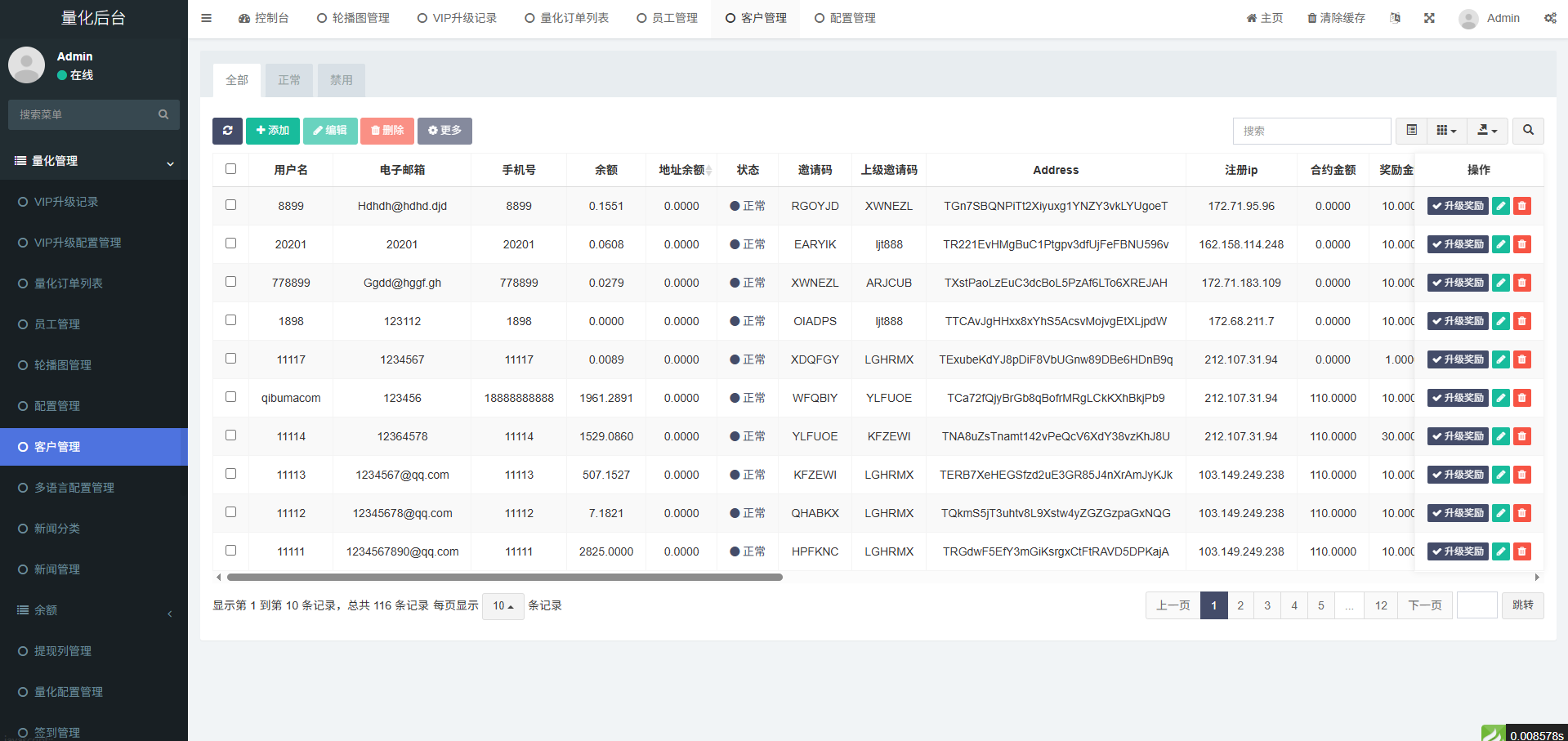
Task: Open the export data dropdown
Action: 1487,131
